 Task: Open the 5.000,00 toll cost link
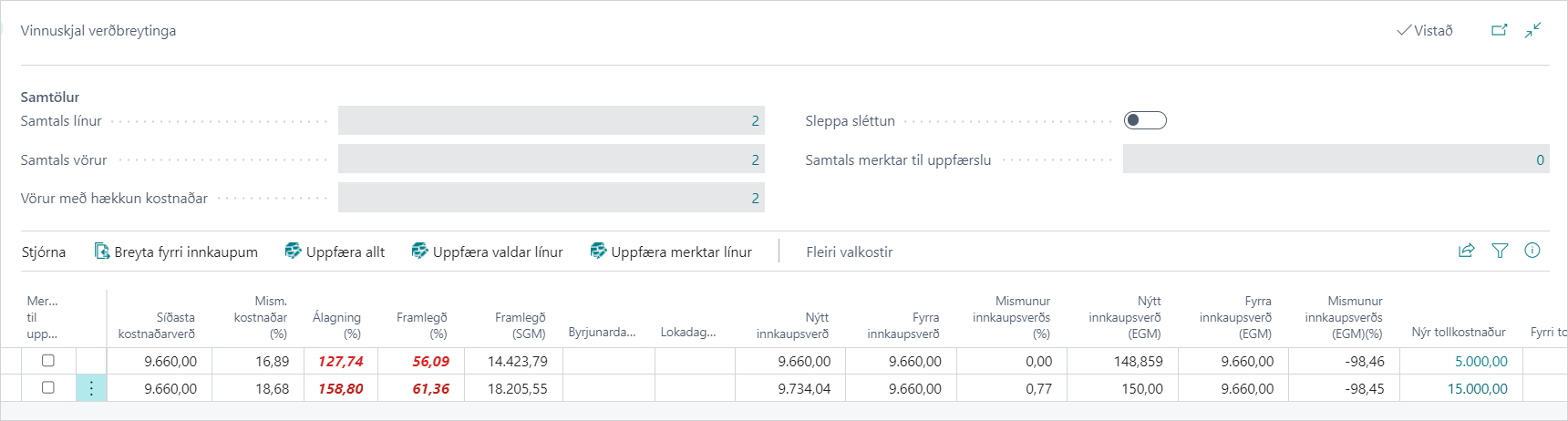1480,362
